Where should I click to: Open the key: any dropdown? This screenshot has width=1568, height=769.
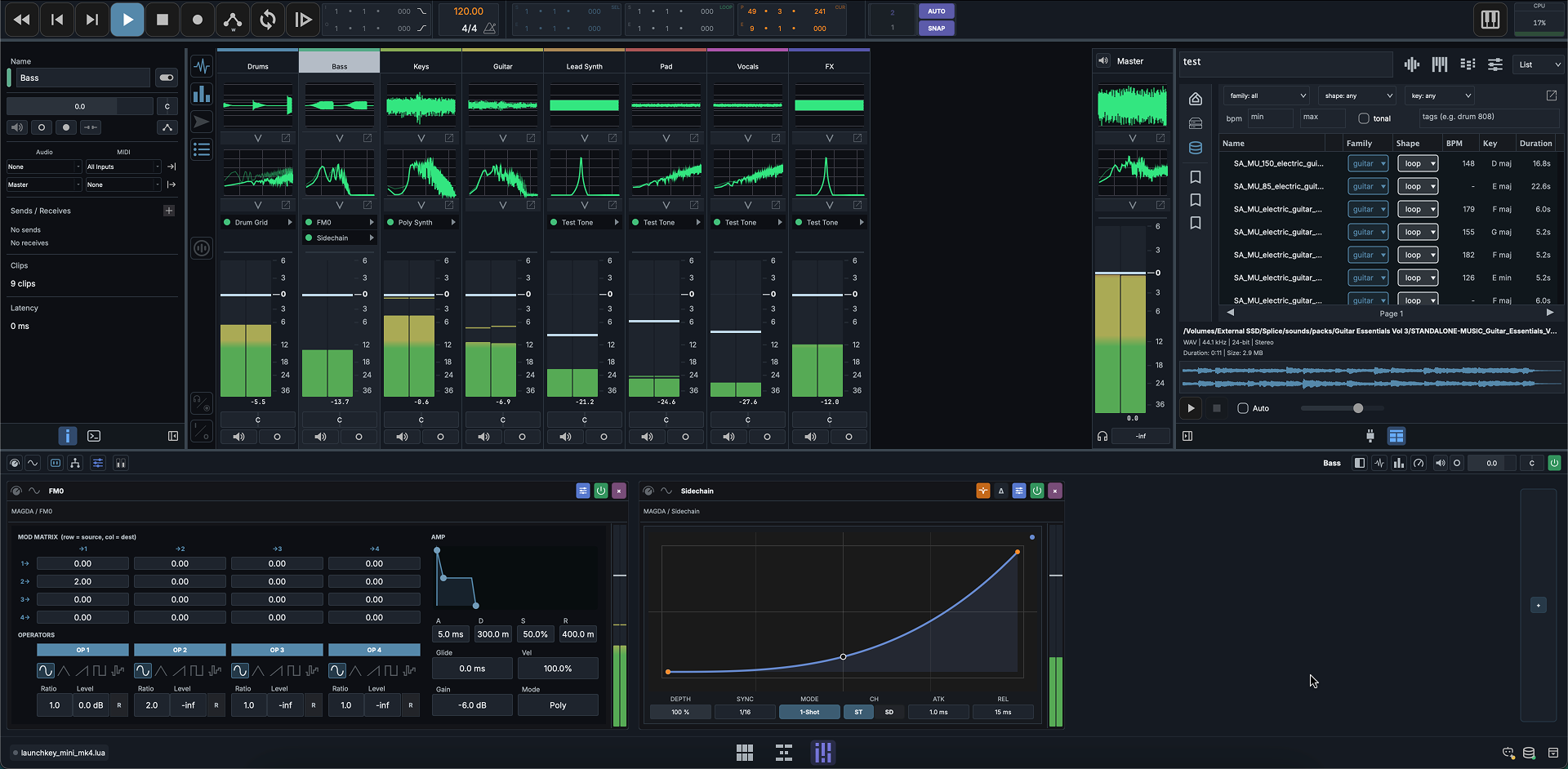pos(1441,96)
